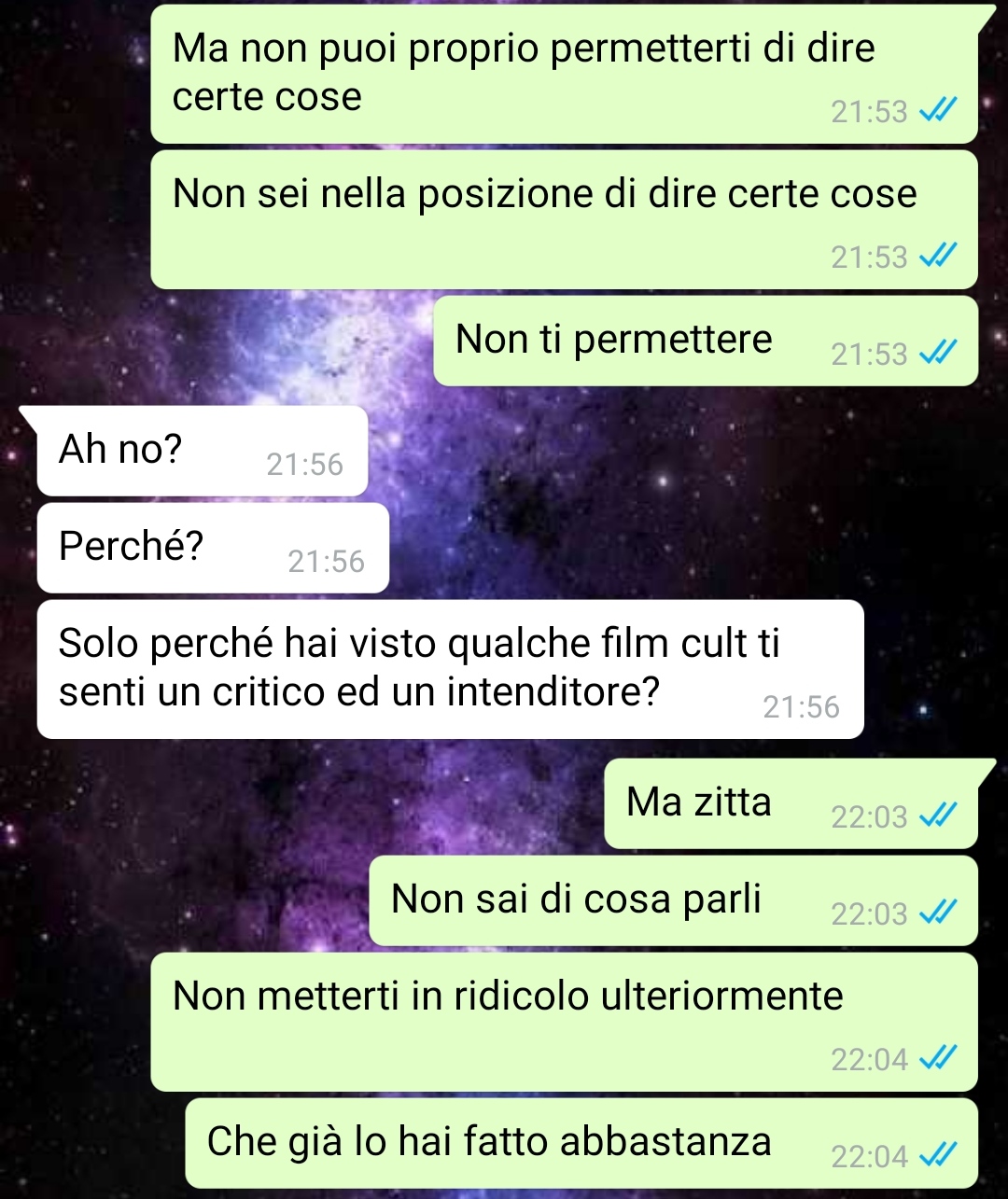Tap the ticks on 'Non metterti in ridicolo ulteriormente'
The height and width of the screenshot is (1199, 1008).
pos(938,1058)
